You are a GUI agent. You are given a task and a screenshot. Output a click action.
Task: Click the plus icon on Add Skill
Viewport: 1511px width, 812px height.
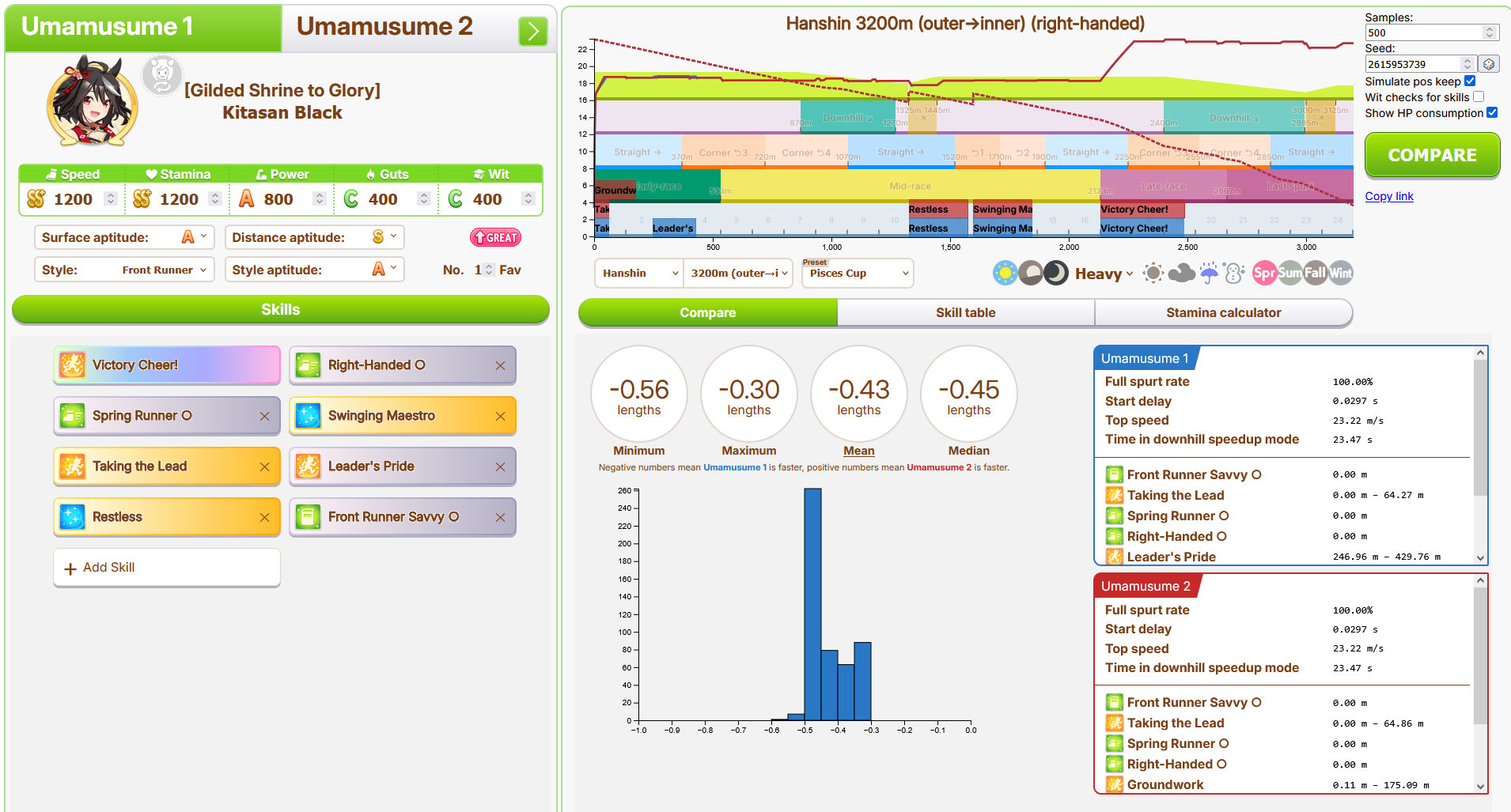click(70, 568)
